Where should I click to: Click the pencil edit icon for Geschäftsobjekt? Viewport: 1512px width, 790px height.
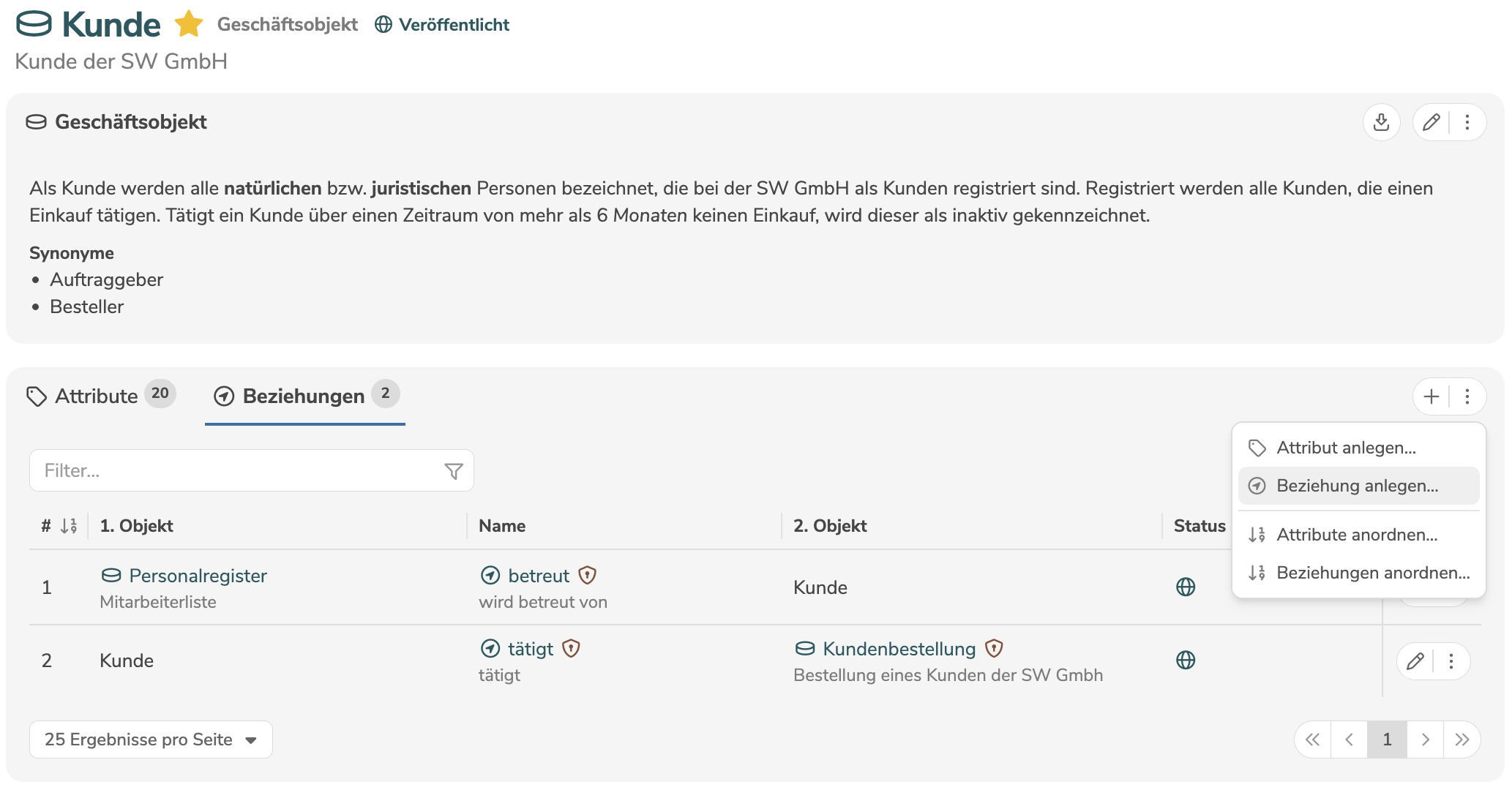tap(1431, 122)
